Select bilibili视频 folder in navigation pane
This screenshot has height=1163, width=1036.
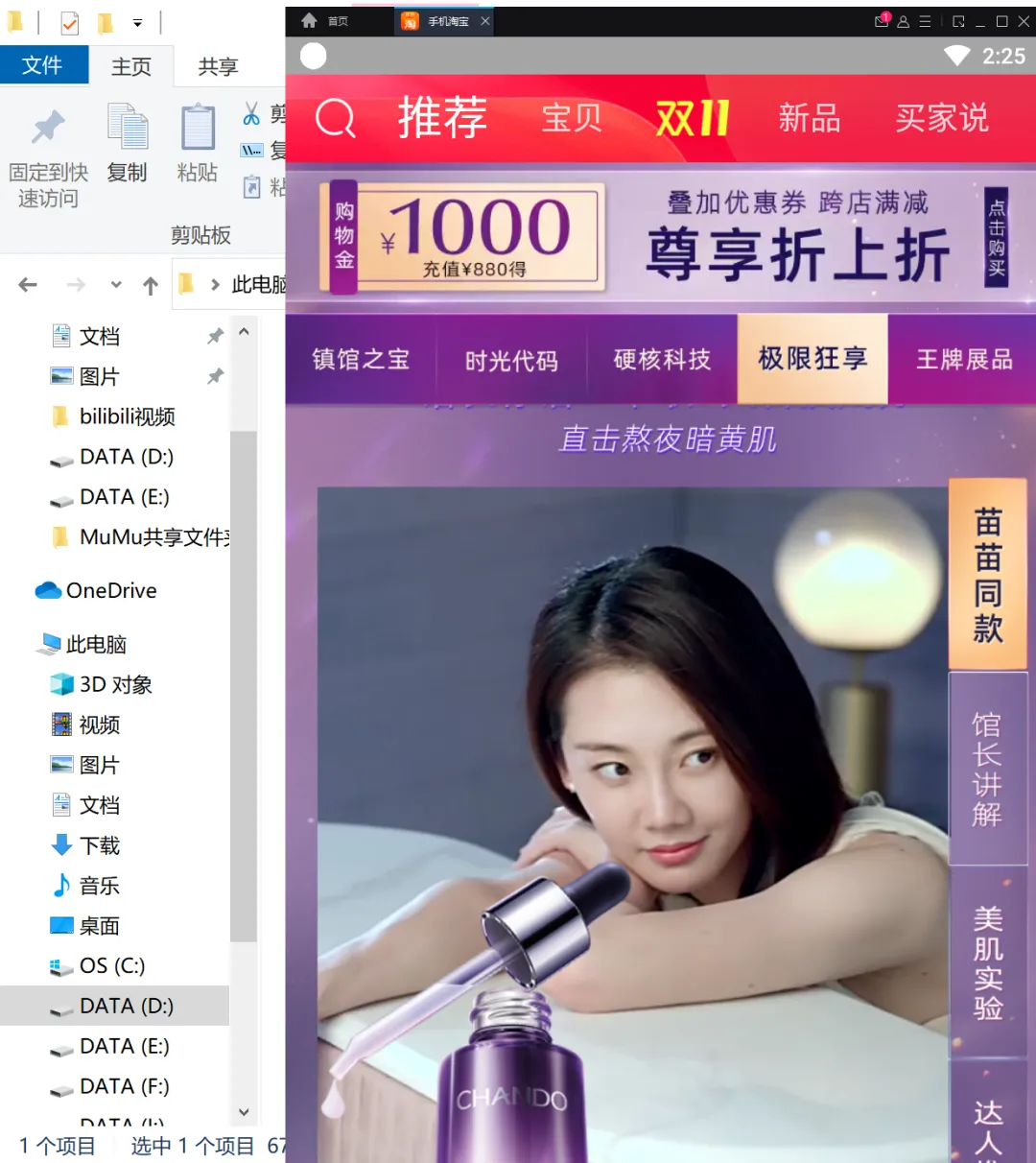(127, 416)
